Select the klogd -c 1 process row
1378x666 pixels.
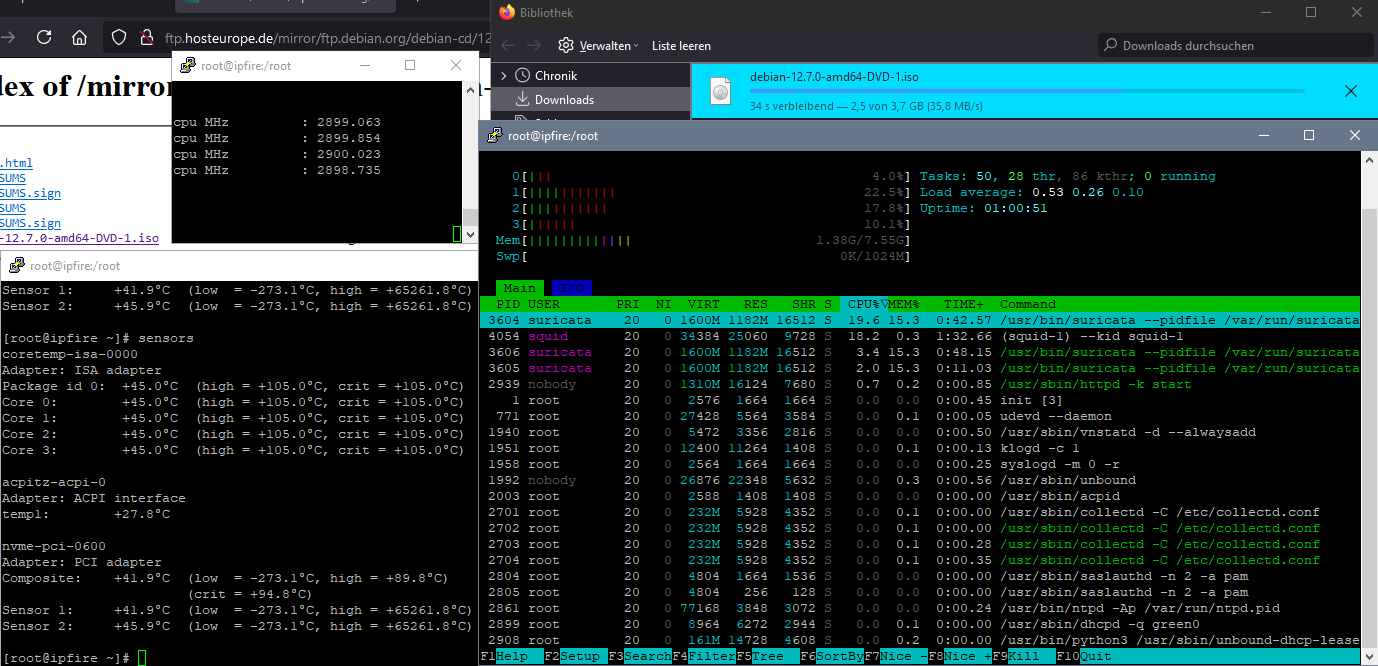pos(920,448)
